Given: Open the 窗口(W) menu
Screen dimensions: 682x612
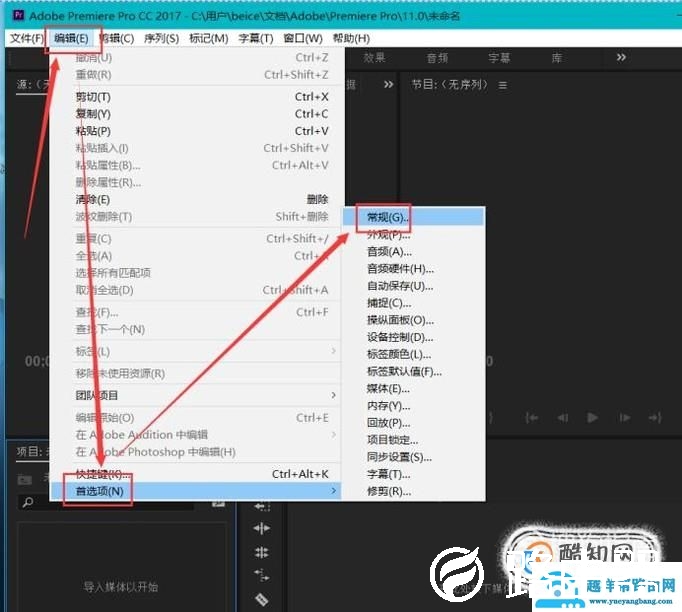Looking at the screenshot, I should [303, 38].
